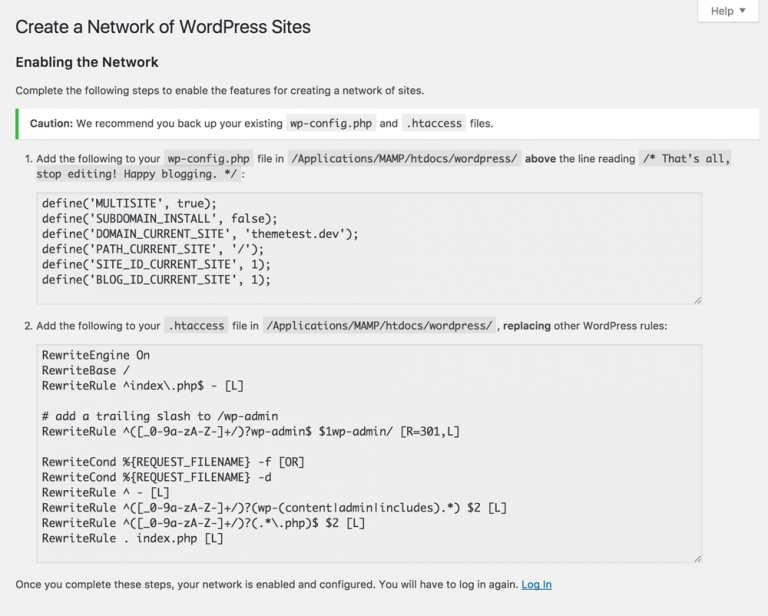Screen dimensions: 768x616
Task: Click the SUBDOMAIN_INSTALL define line
Action: pos(159,218)
